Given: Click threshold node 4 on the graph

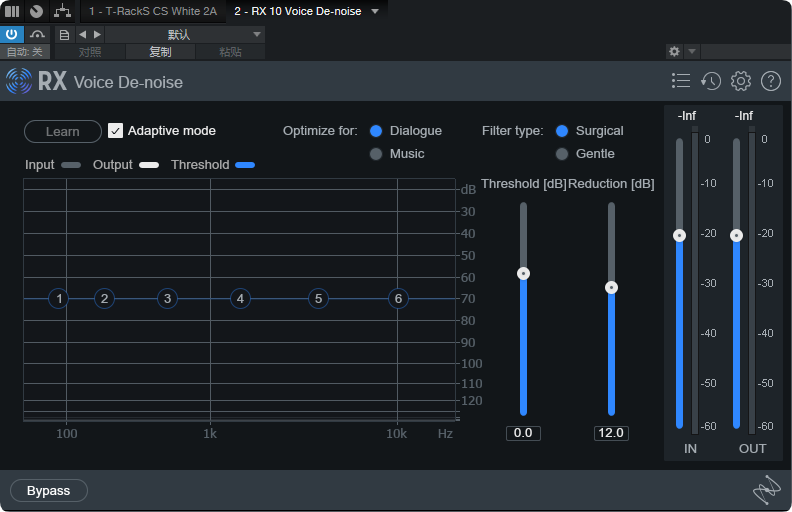Looking at the screenshot, I should [x=240, y=298].
